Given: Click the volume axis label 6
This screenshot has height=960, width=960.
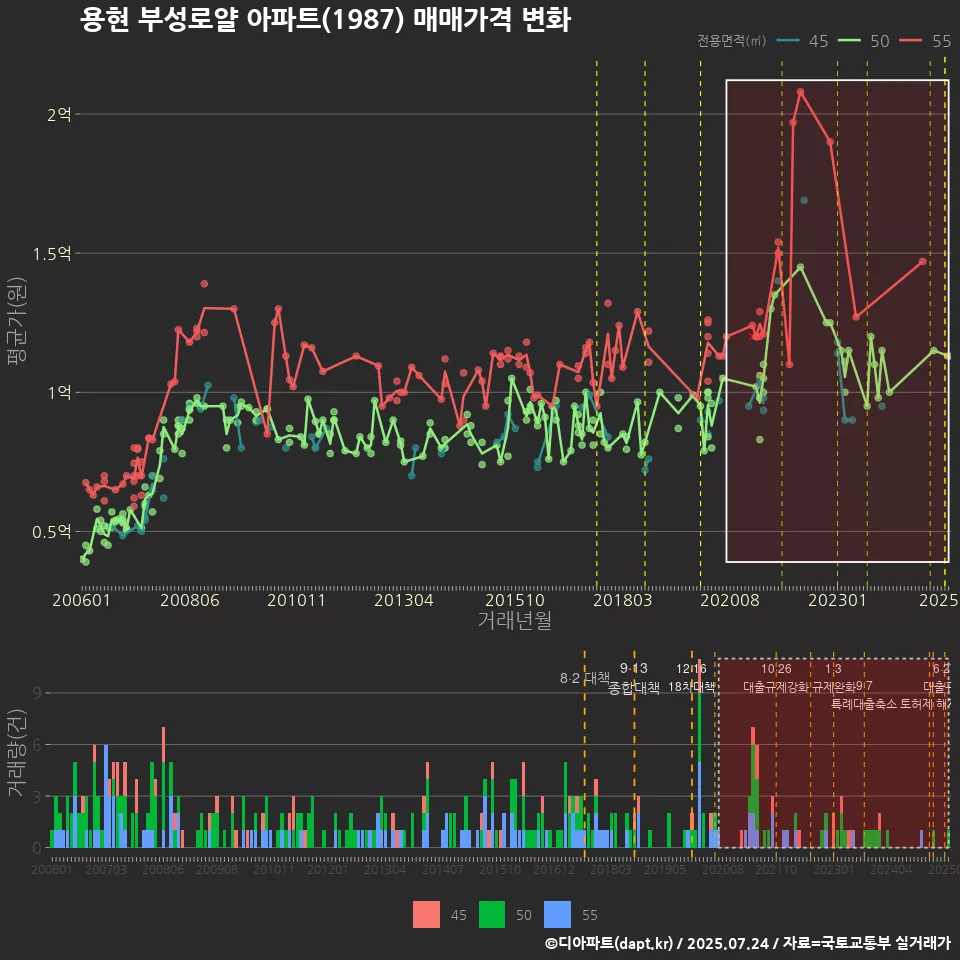Looking at the screenshot, I should [x=37, y=744].
